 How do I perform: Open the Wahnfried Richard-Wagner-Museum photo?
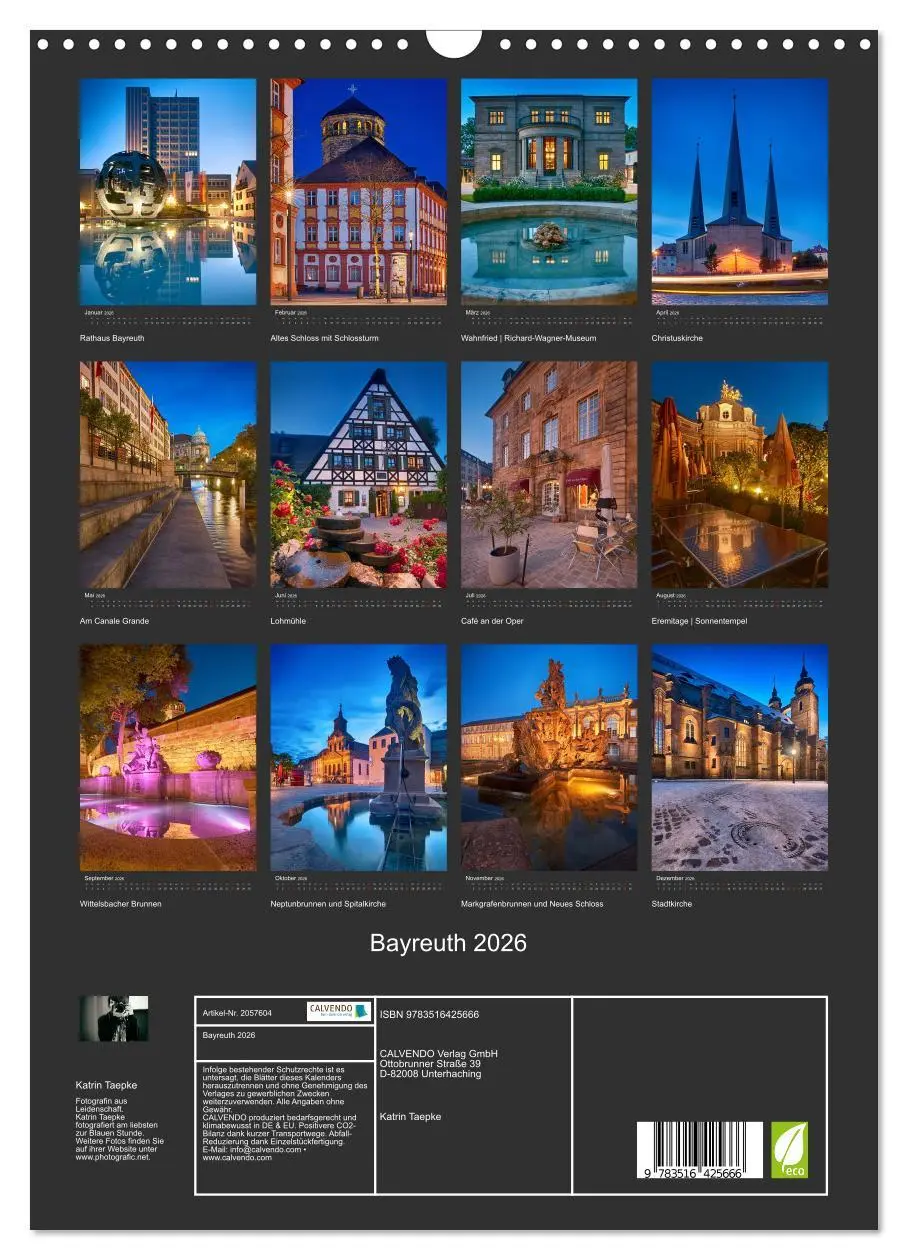[x=549, y=192]
